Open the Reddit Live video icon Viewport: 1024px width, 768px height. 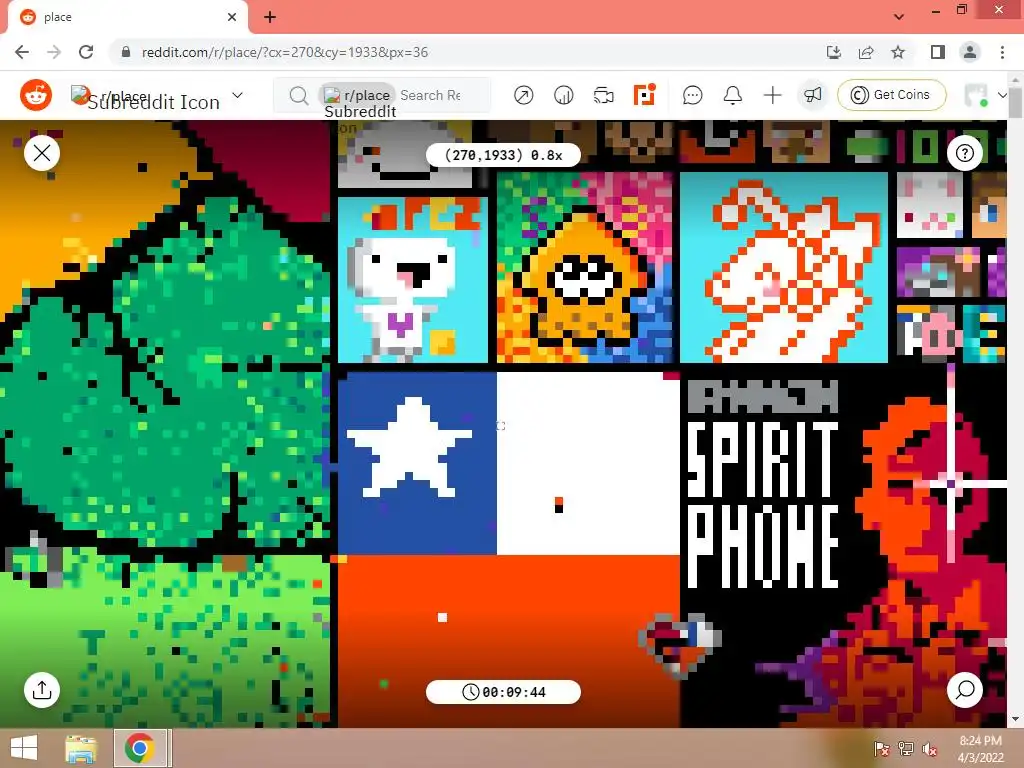click(x=603, y=95)
